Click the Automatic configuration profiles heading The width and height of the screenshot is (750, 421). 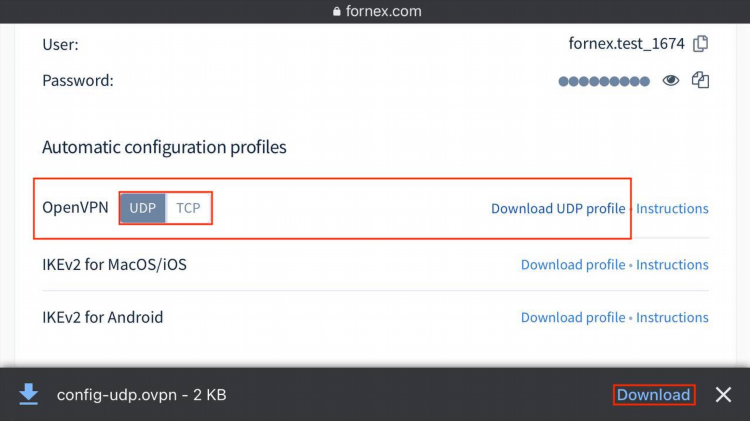164,147
